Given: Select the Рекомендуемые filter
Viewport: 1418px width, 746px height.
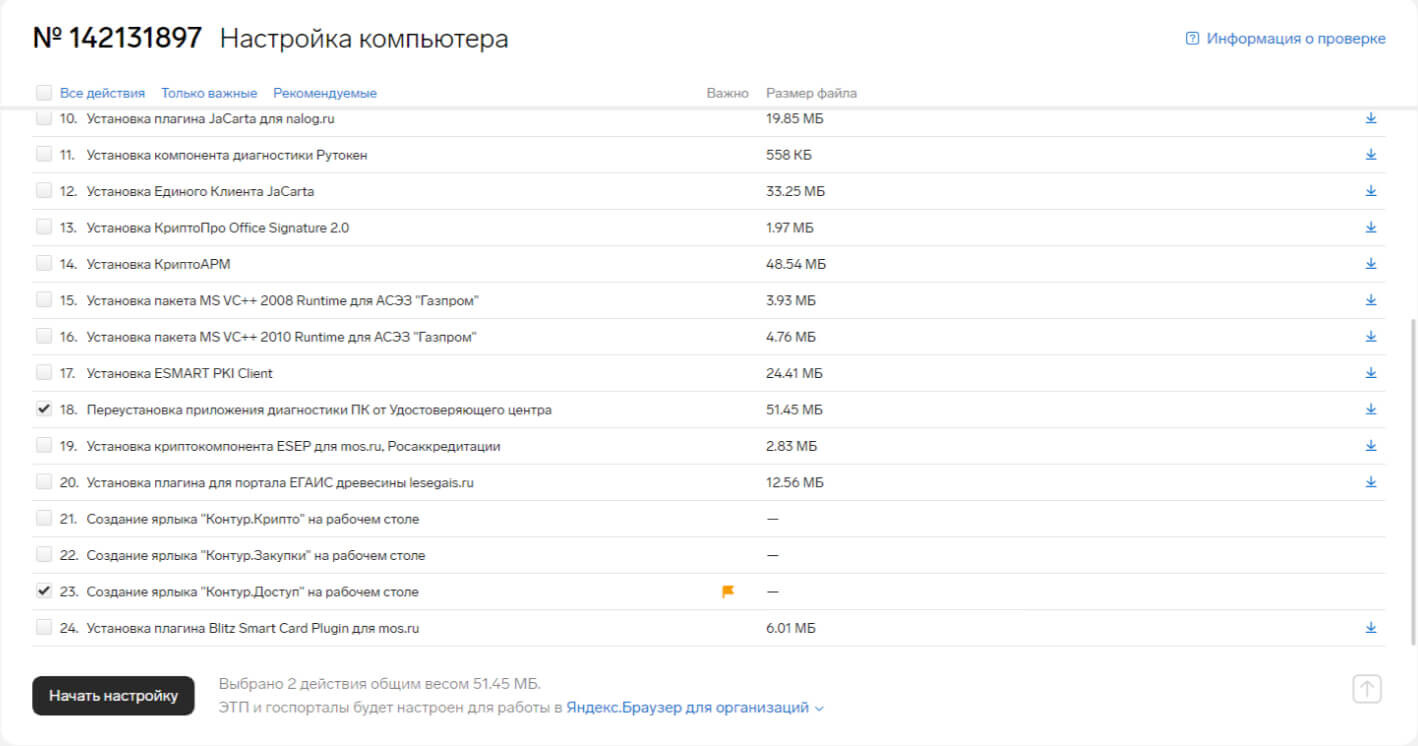Looking at the screenshot, I should point(325,93).
